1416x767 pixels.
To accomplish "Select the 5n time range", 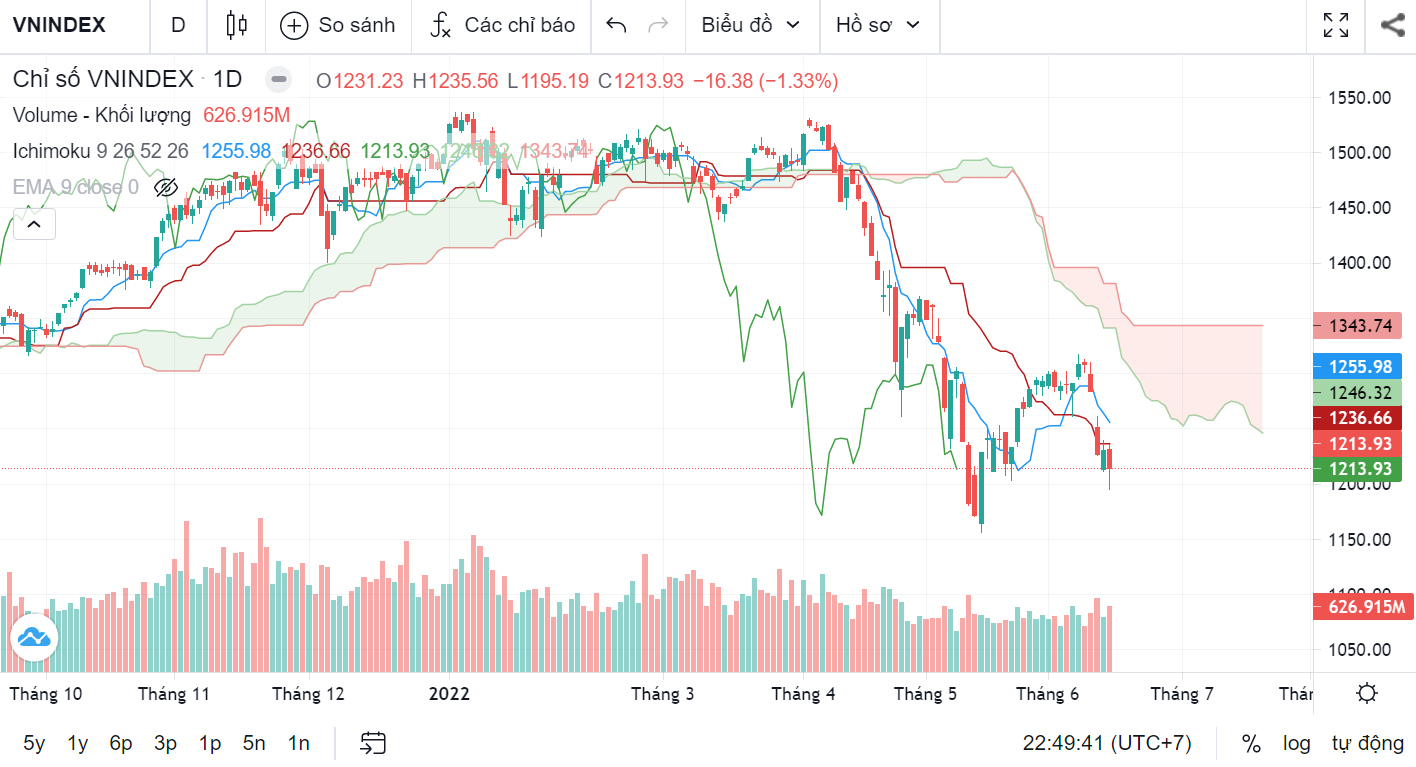I will pos(254,743).
